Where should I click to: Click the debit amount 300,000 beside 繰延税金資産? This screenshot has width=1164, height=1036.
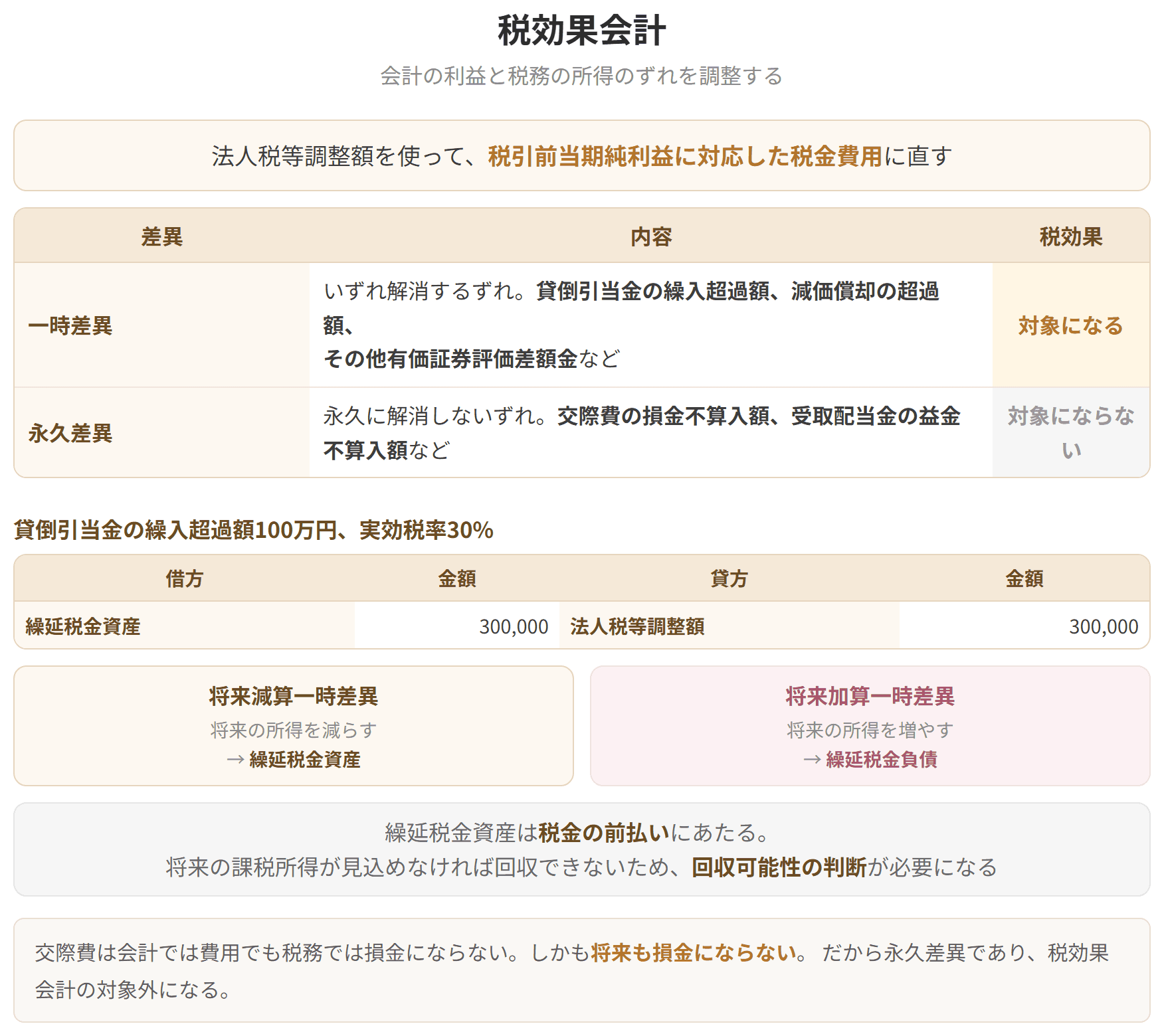514,626
